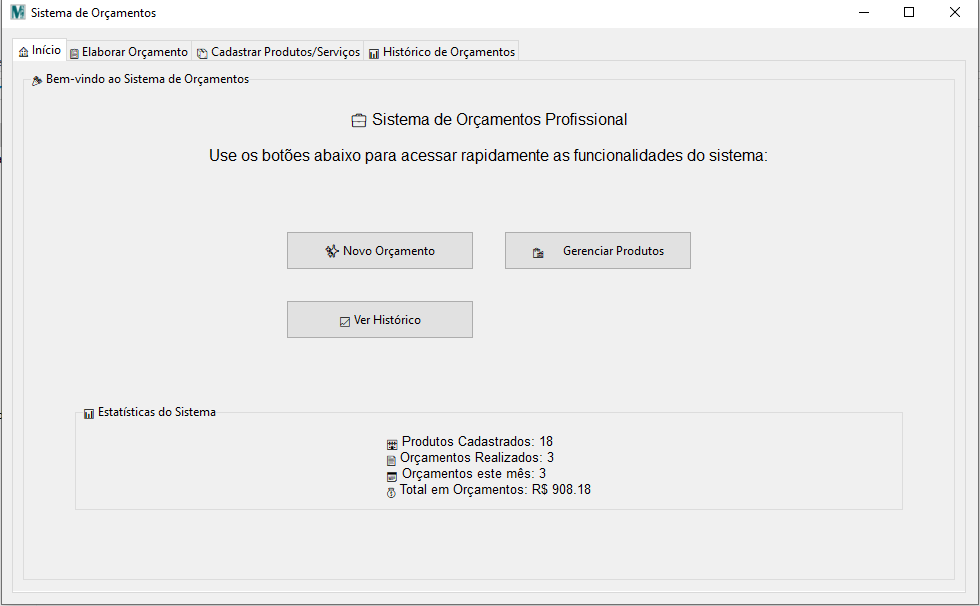
Task: Click the home icon on Início tab
Action: click(x=24, y=52)
